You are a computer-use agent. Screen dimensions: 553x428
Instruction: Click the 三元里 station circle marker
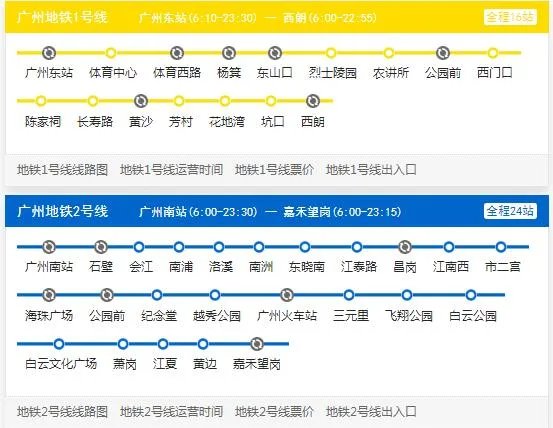pos(349,295)
